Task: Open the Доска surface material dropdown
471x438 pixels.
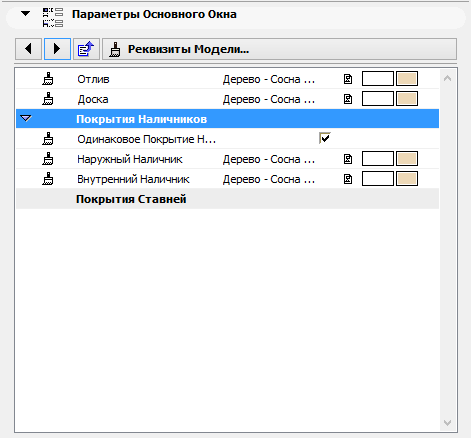Action: click(x=269, y=99)
